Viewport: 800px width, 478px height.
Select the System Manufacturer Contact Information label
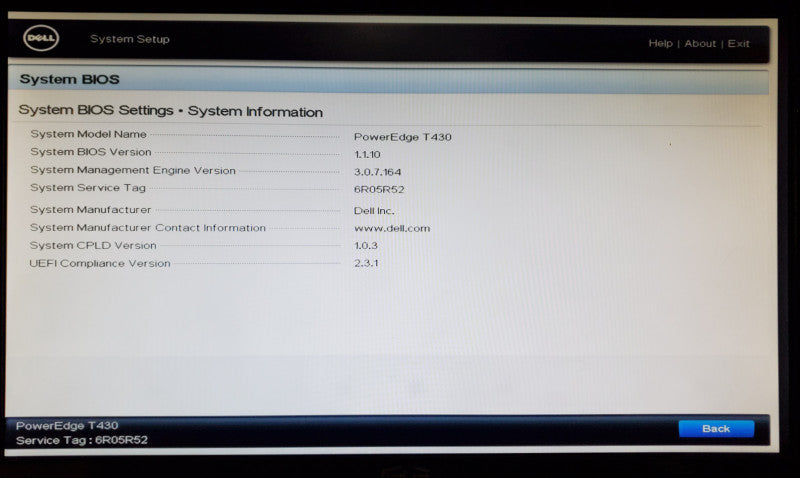[147, 228]
